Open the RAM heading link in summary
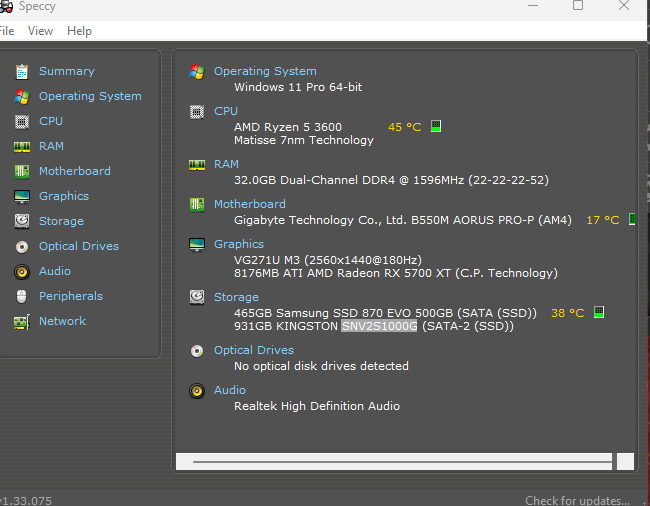Image resolution: width=650 pixels, height=506 pixels. coord(226,164)
